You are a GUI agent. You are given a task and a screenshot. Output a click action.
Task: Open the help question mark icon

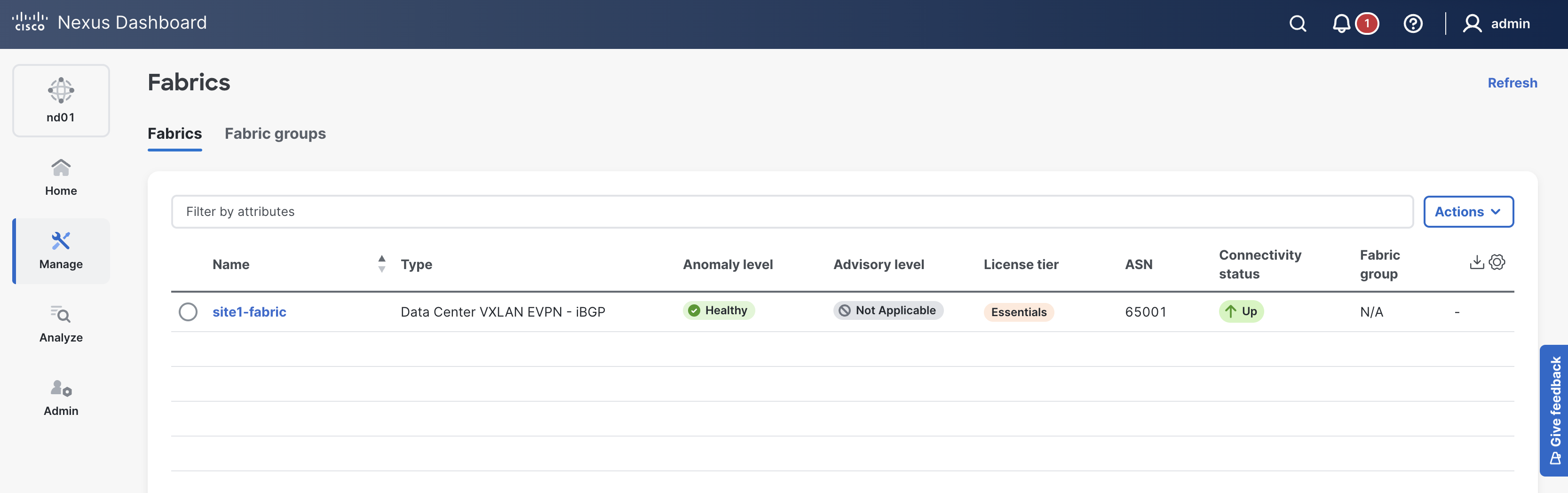(1412, 24)
